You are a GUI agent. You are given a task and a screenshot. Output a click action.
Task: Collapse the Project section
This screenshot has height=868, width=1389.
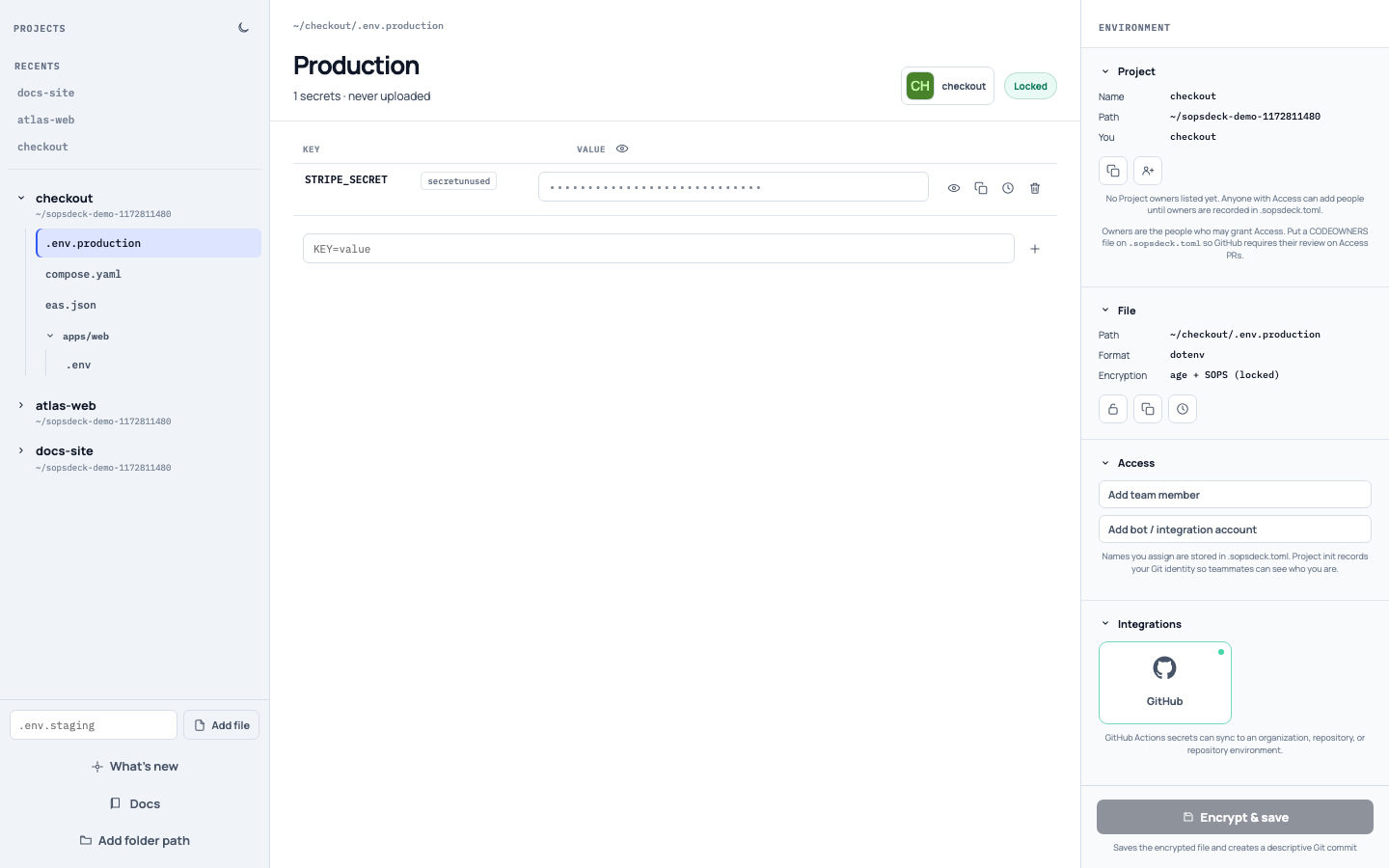click(1105, 71)
